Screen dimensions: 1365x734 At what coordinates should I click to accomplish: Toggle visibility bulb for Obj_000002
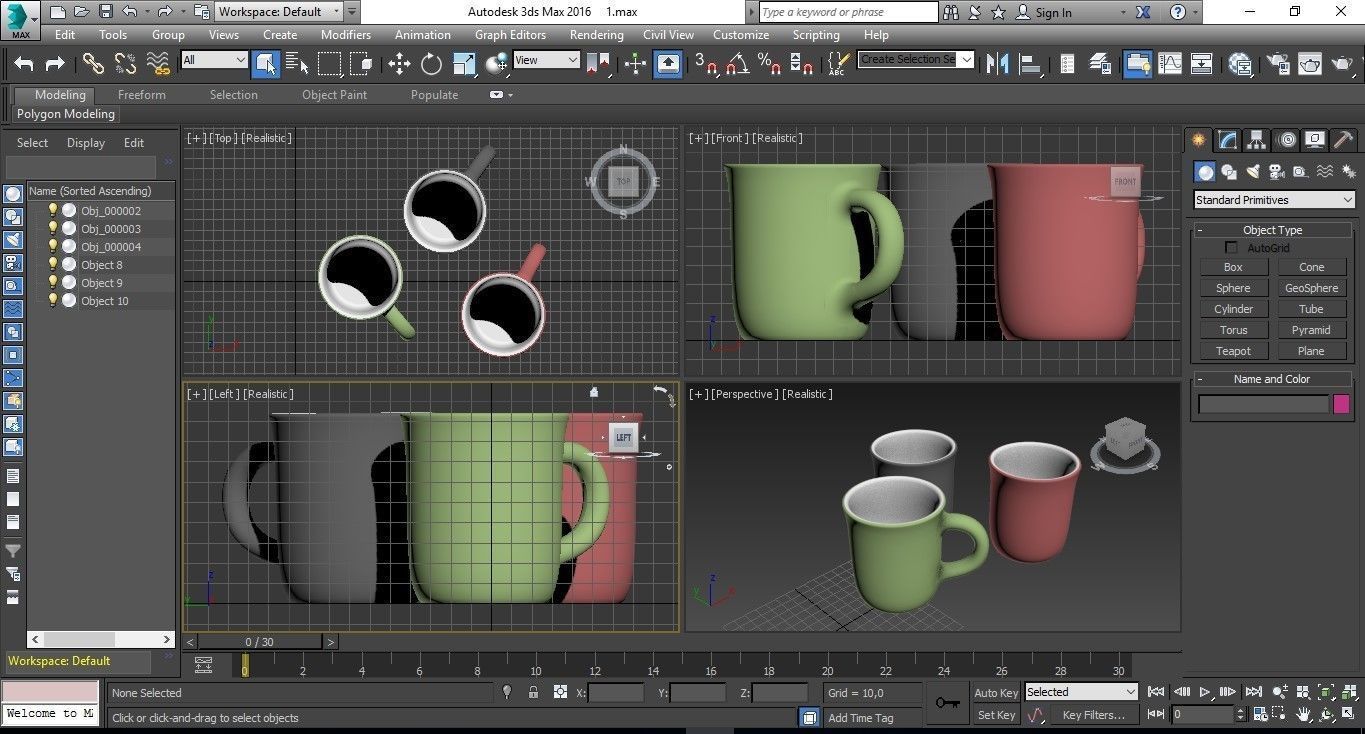coord(53,210)
